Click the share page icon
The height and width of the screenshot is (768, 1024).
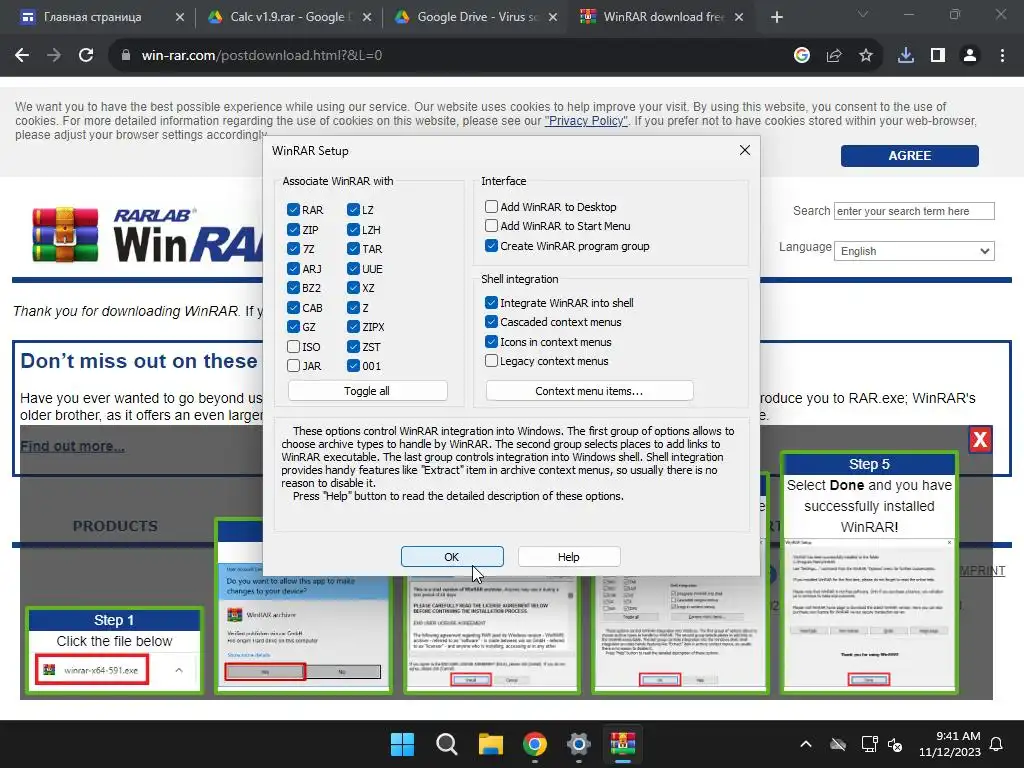pyautogui.click(x=834, y=56)
